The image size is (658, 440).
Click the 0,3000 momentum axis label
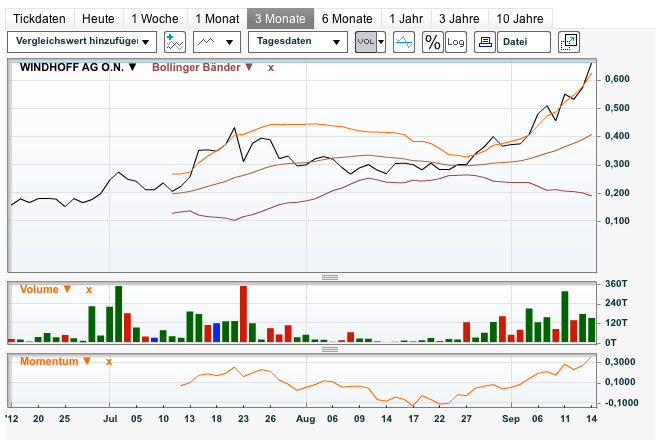[620, 362]
